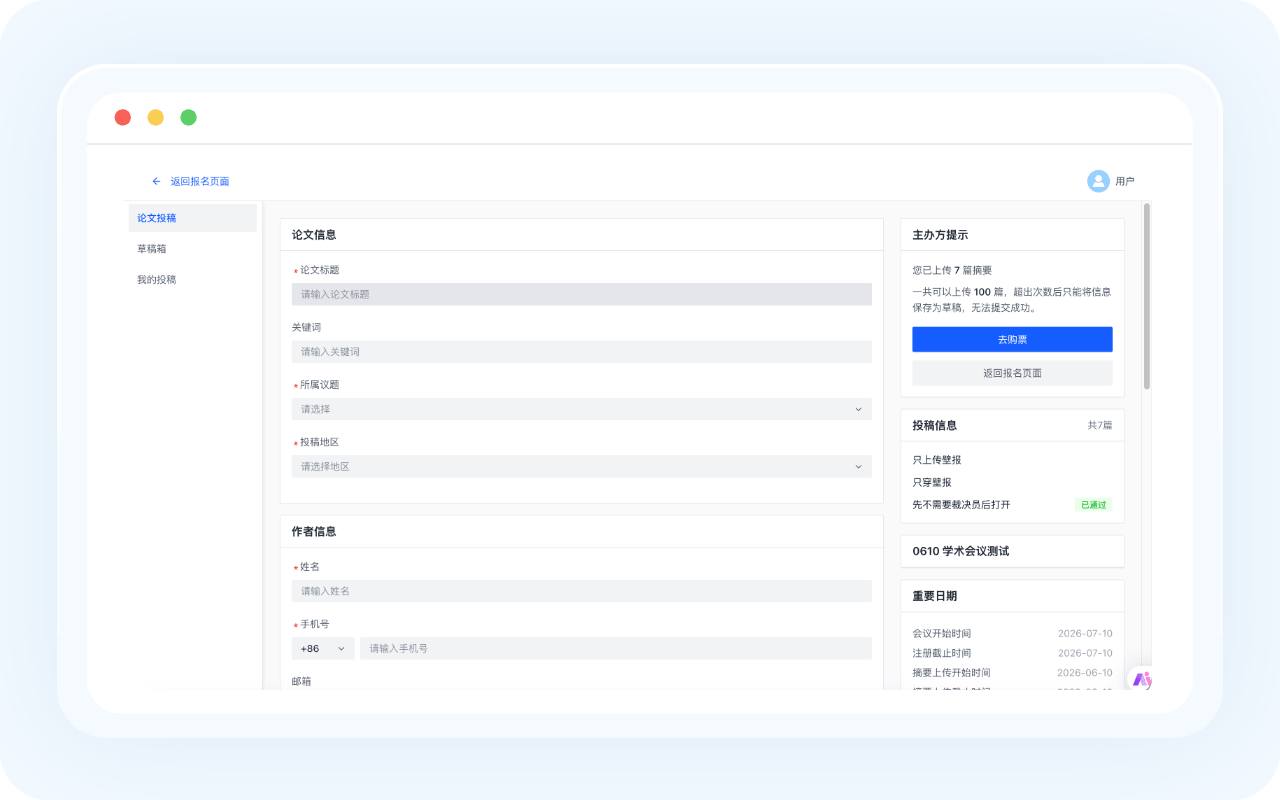Focus the 手机号 input field
This screenshot has width=1280, height=800.
(x=616, y=648)
